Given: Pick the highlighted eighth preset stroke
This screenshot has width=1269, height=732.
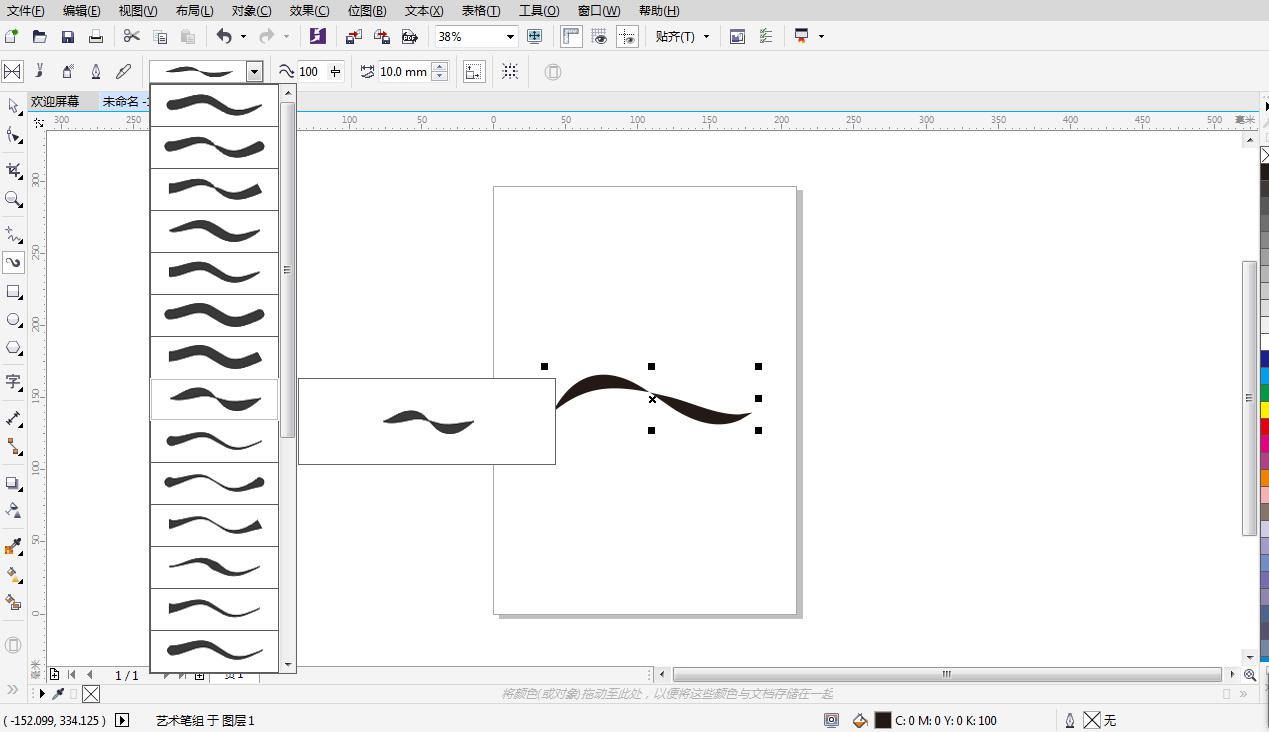Looking at the screenshot, I should pos(214,399).
